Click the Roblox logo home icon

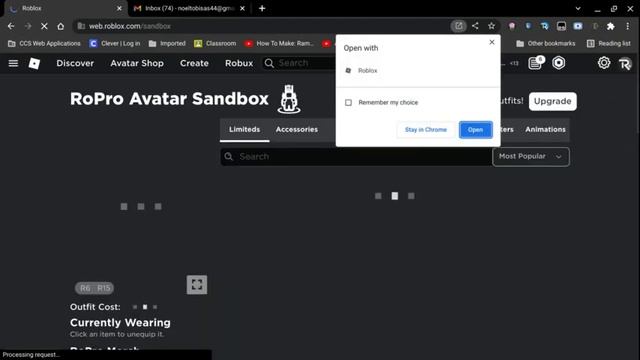point(34,63)
